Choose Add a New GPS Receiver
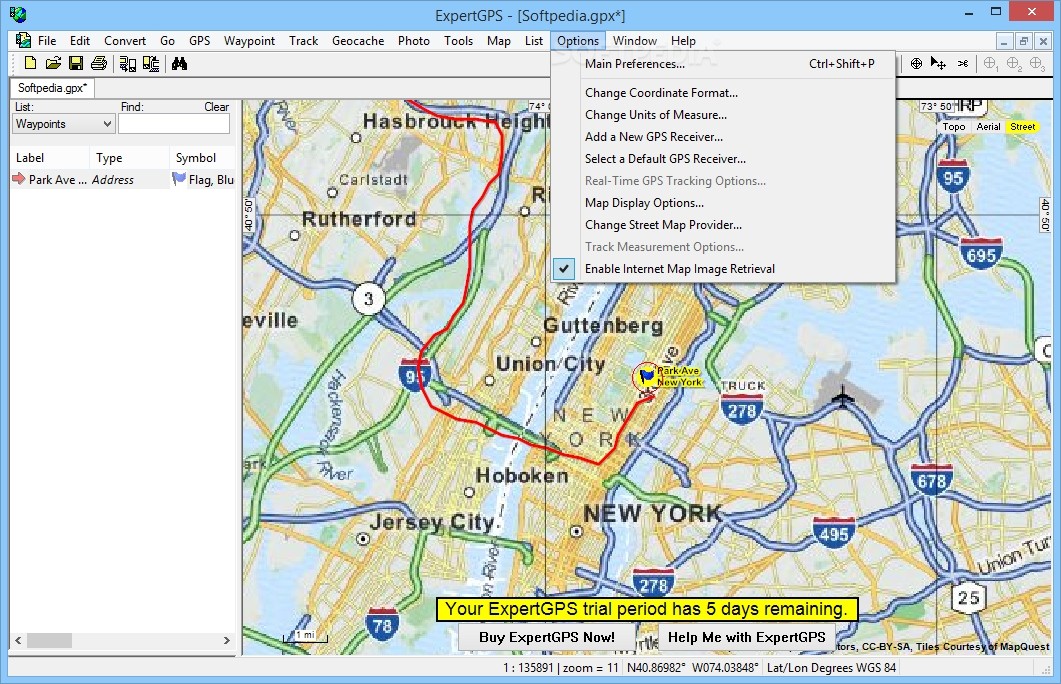Image resolution: width=1061 pixels, height=684 pixels. coord(723,137)
